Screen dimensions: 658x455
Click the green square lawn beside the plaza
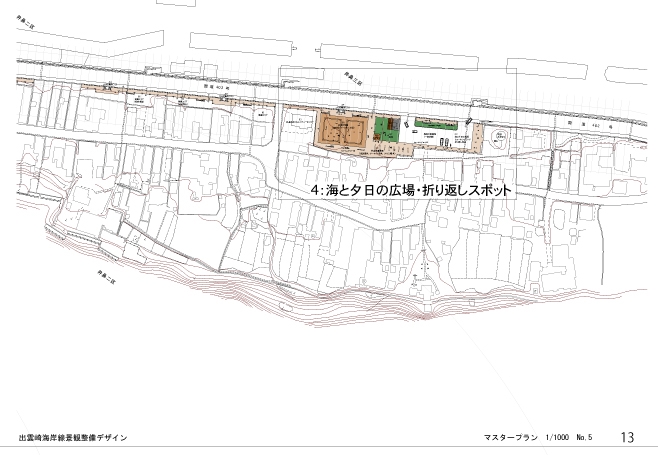385,131
